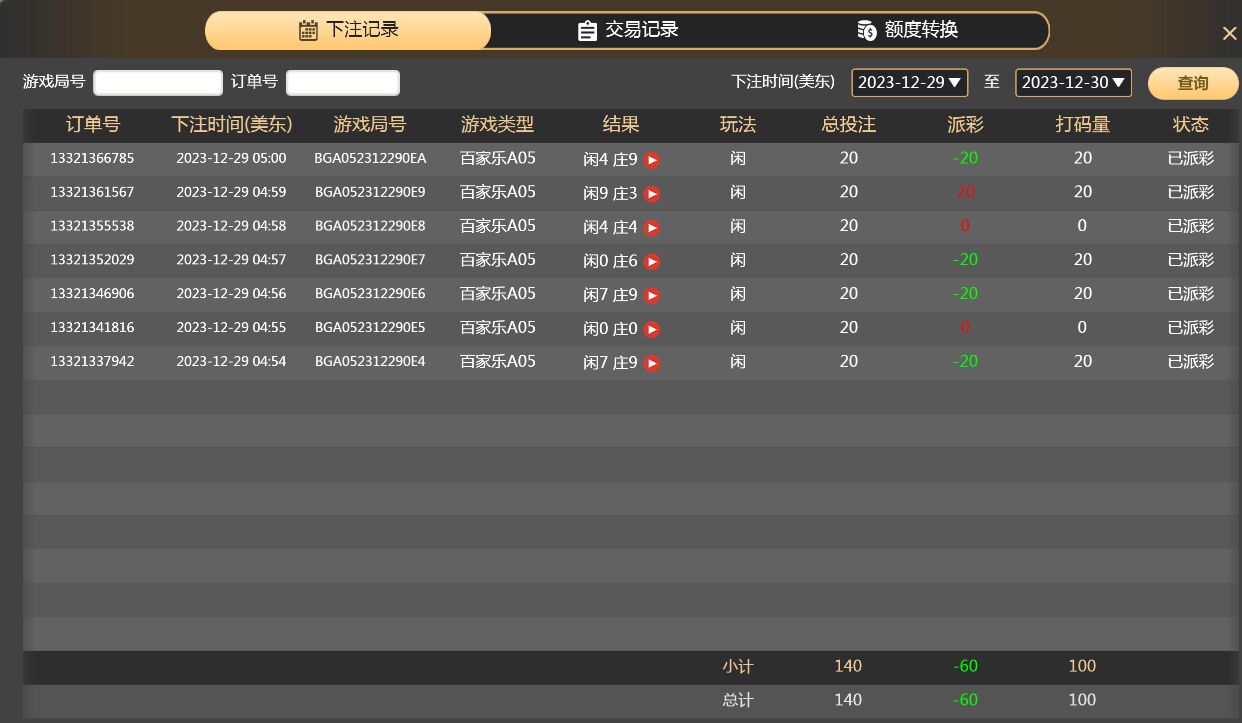Open the 交易记录 tab
The height and width of the screenshot is (723, 1242).
[628, 30]
